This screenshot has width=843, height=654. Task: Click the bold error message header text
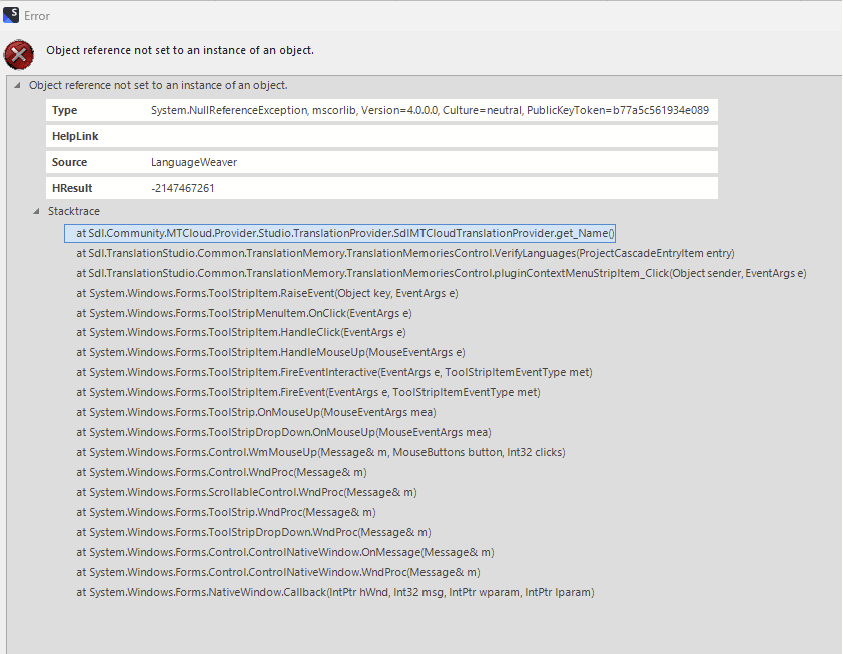click(x=180, y=50)
